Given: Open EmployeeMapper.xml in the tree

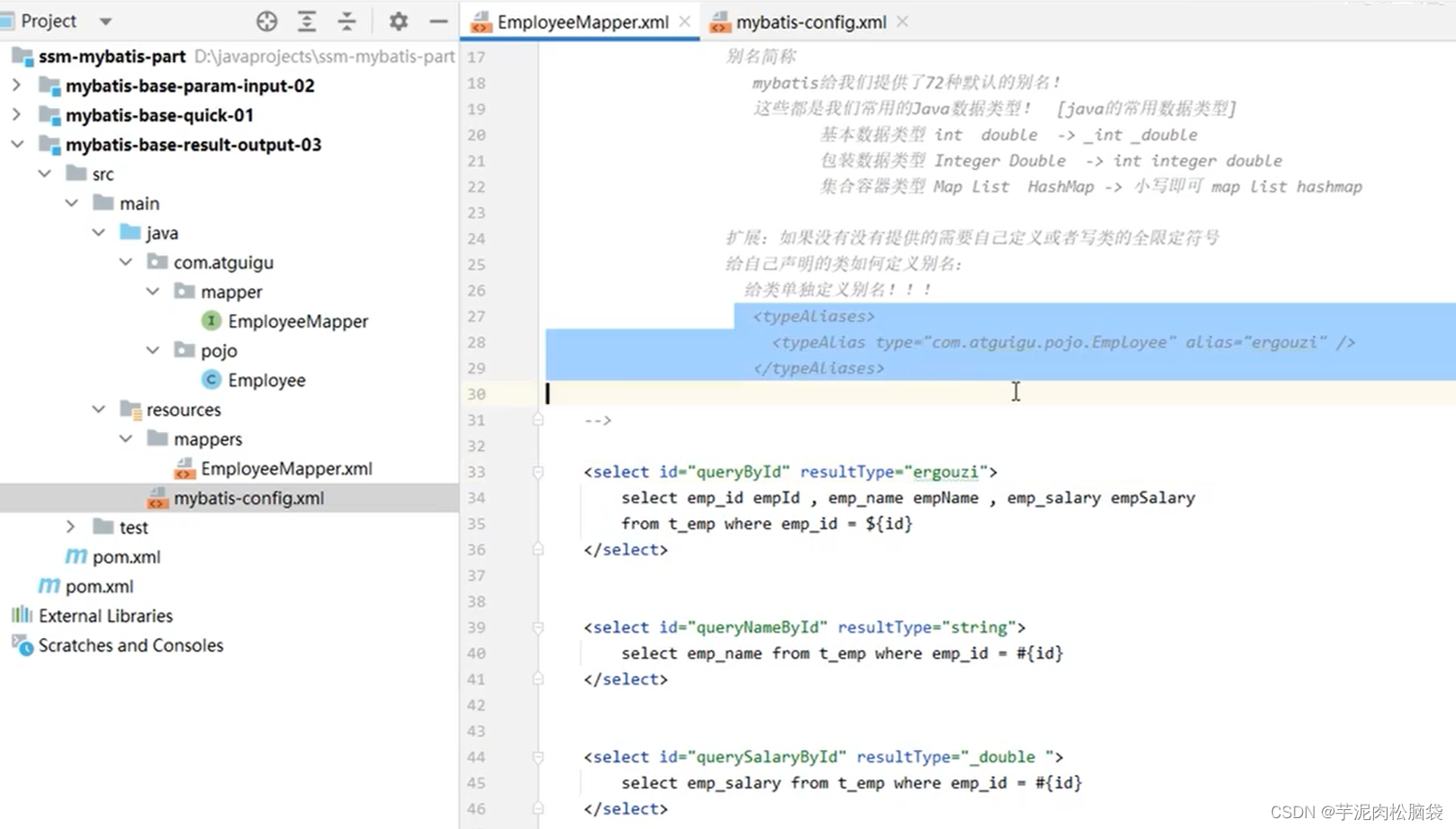Looking at the screenshot, I should (286, 469).
